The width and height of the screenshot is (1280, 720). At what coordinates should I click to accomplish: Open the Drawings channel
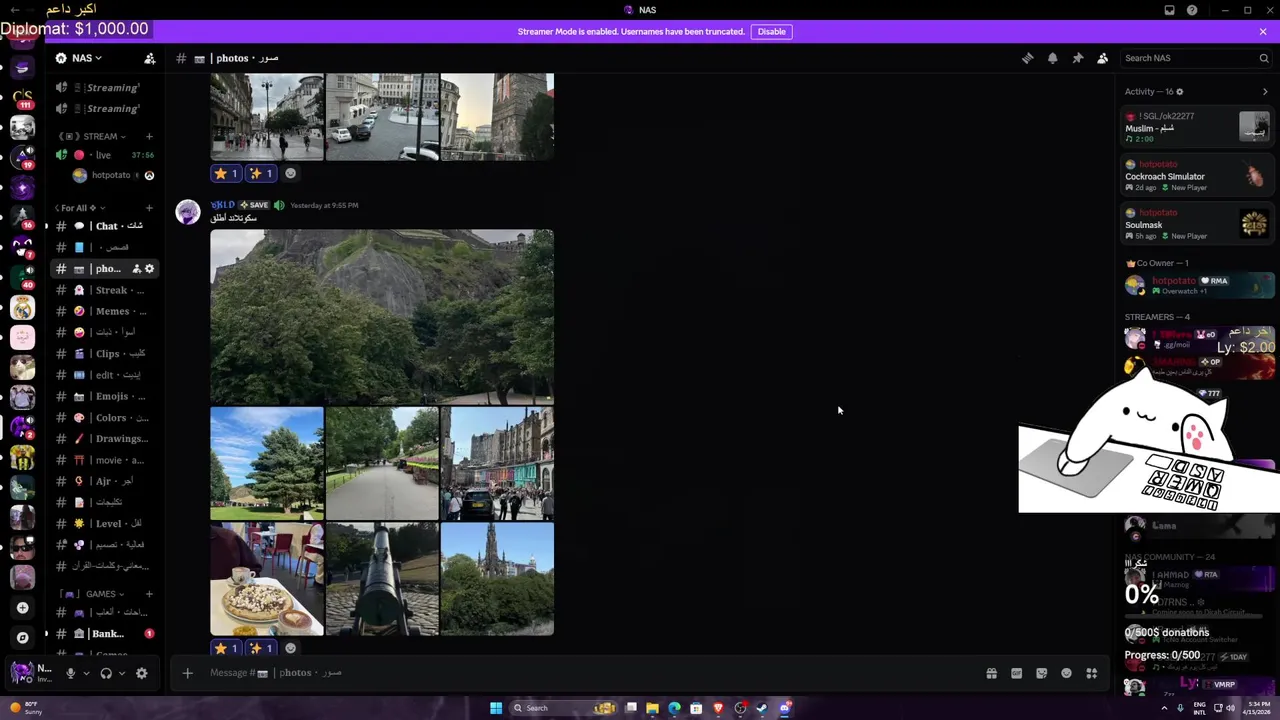click(104, 439)
